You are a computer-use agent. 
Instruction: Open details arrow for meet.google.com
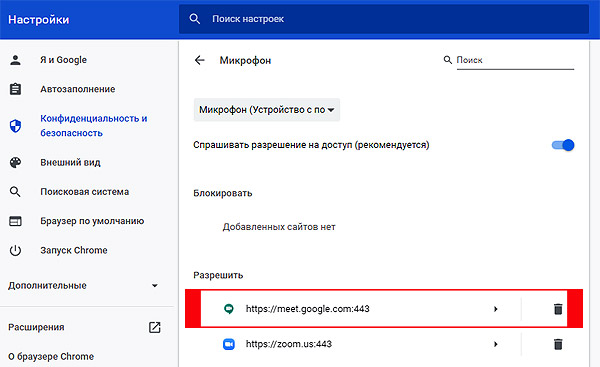[496, 309]
